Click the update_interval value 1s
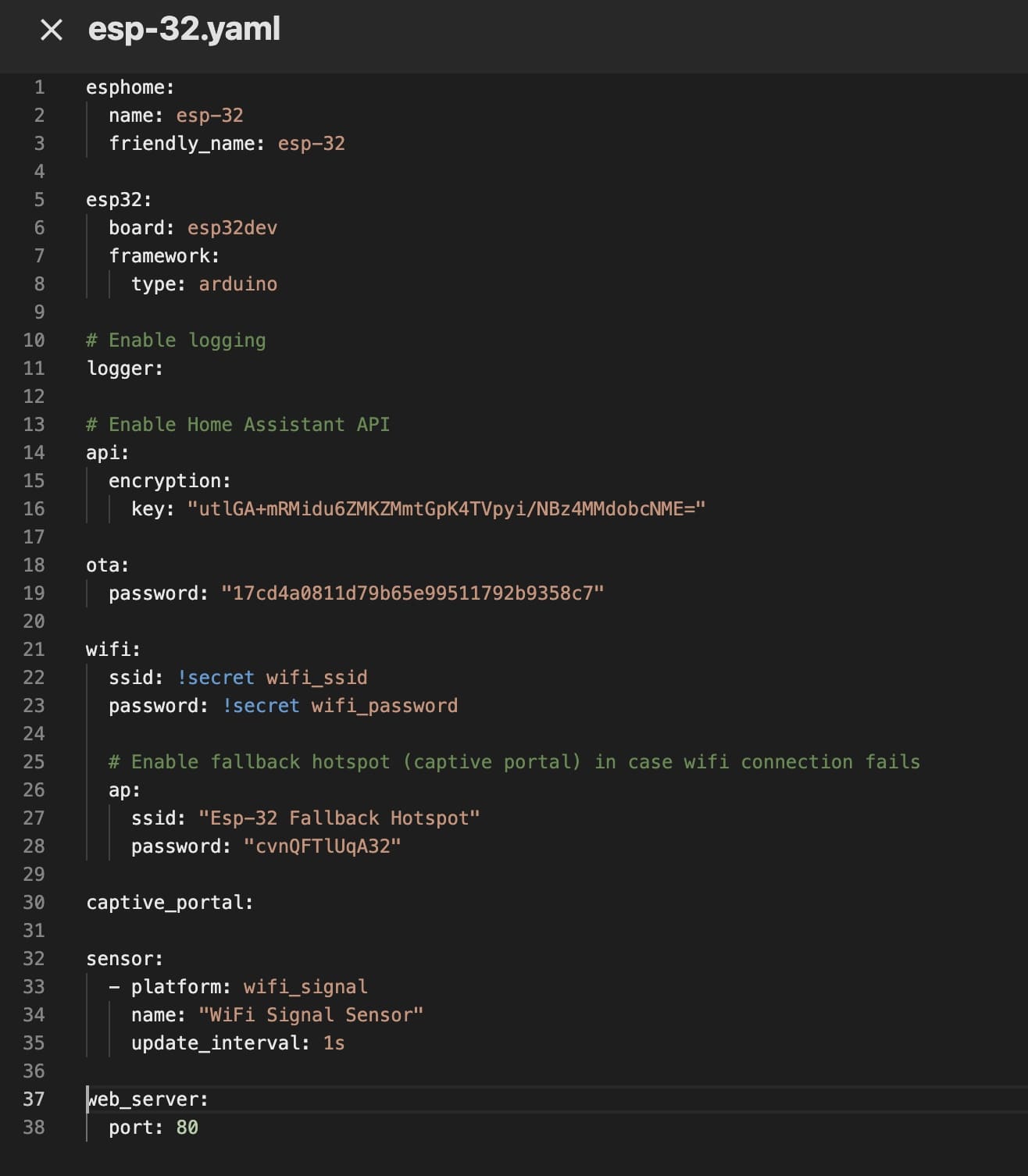 (334, 1043)
